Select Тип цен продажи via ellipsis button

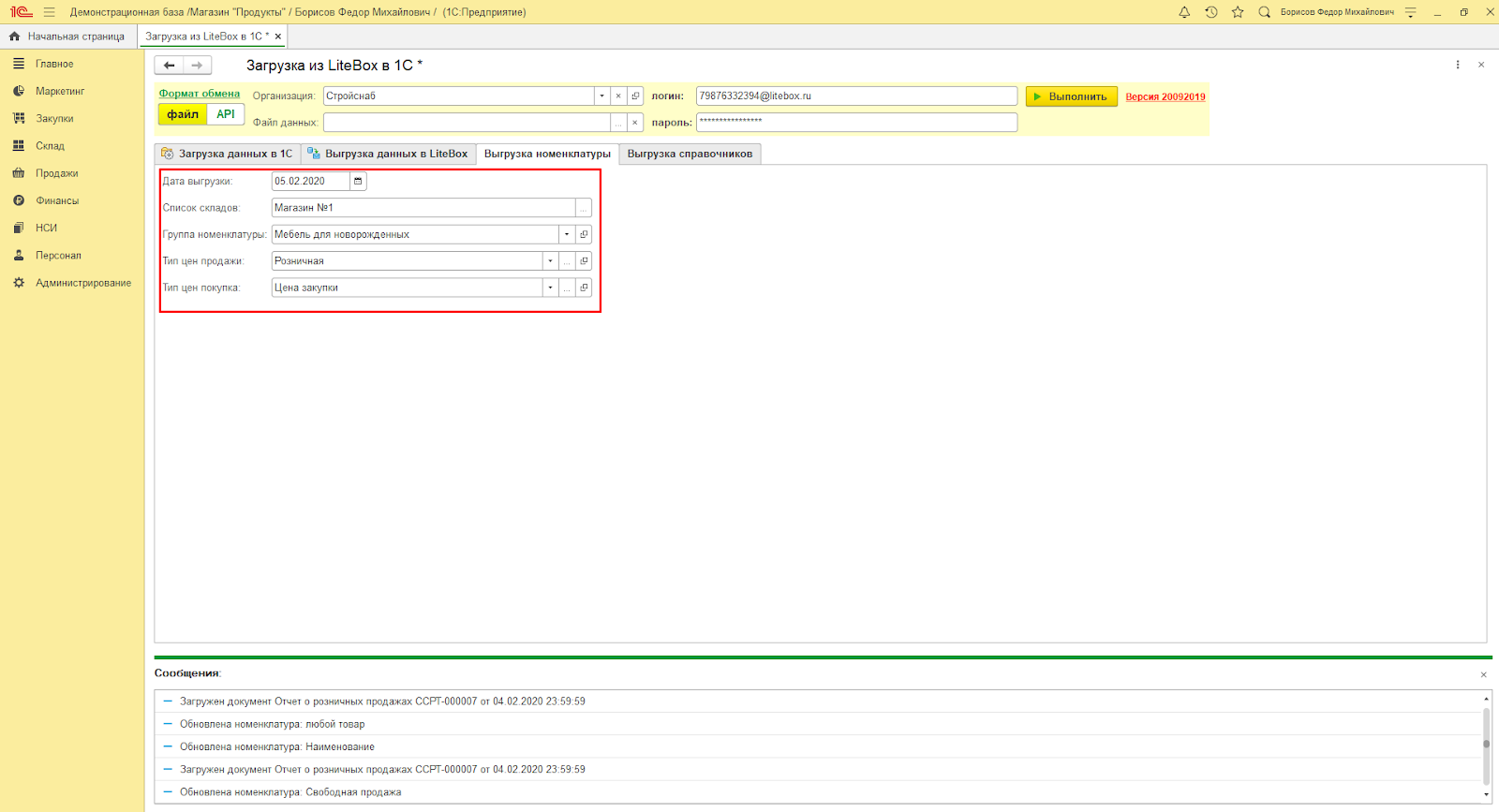coord(567,261)
